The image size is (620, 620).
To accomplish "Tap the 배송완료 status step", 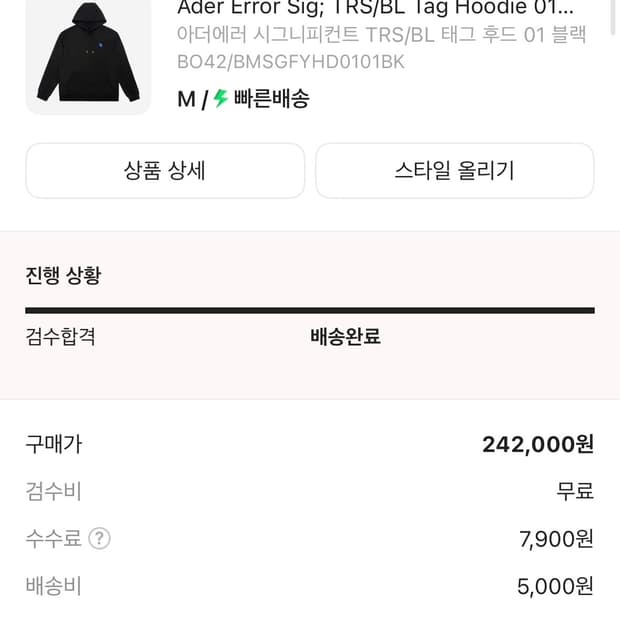I will click(x=345, y=336).
